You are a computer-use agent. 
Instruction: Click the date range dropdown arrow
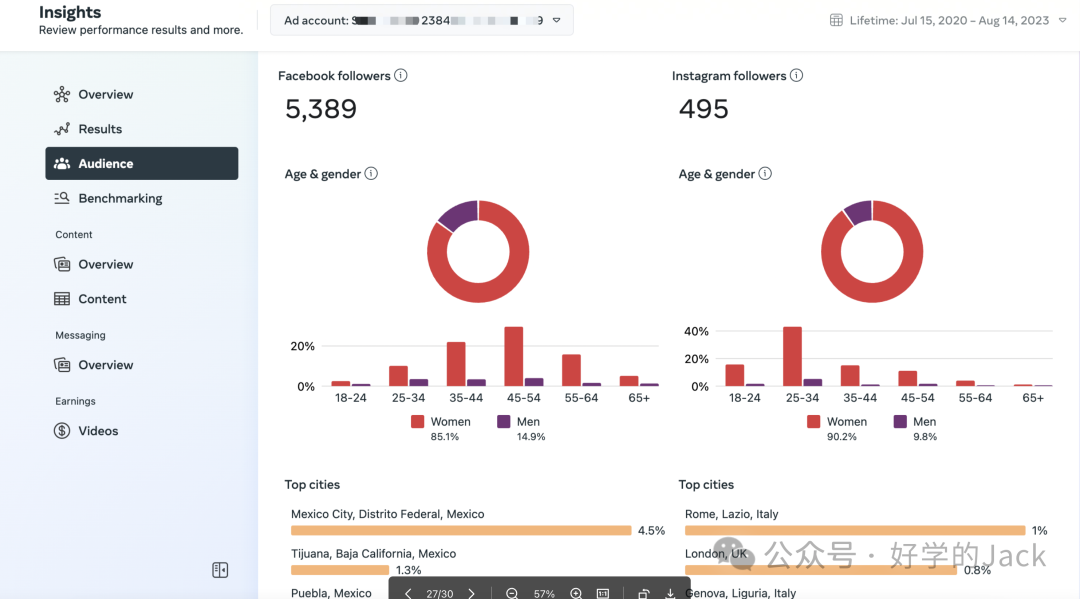coord(1063,21)
